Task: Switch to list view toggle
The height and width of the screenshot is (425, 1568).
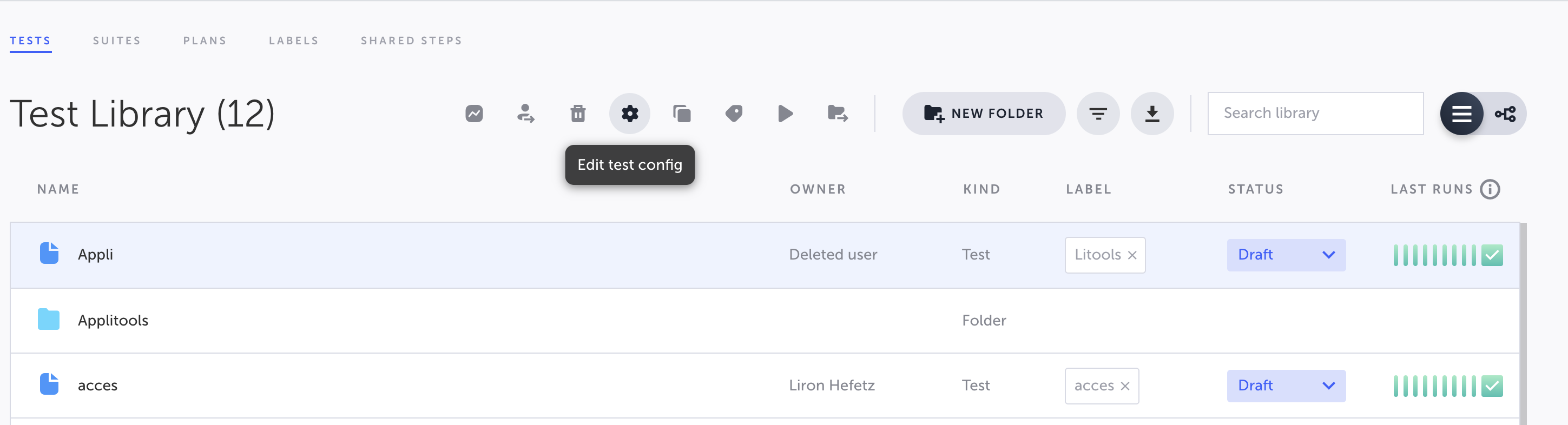Action: 1461,114
